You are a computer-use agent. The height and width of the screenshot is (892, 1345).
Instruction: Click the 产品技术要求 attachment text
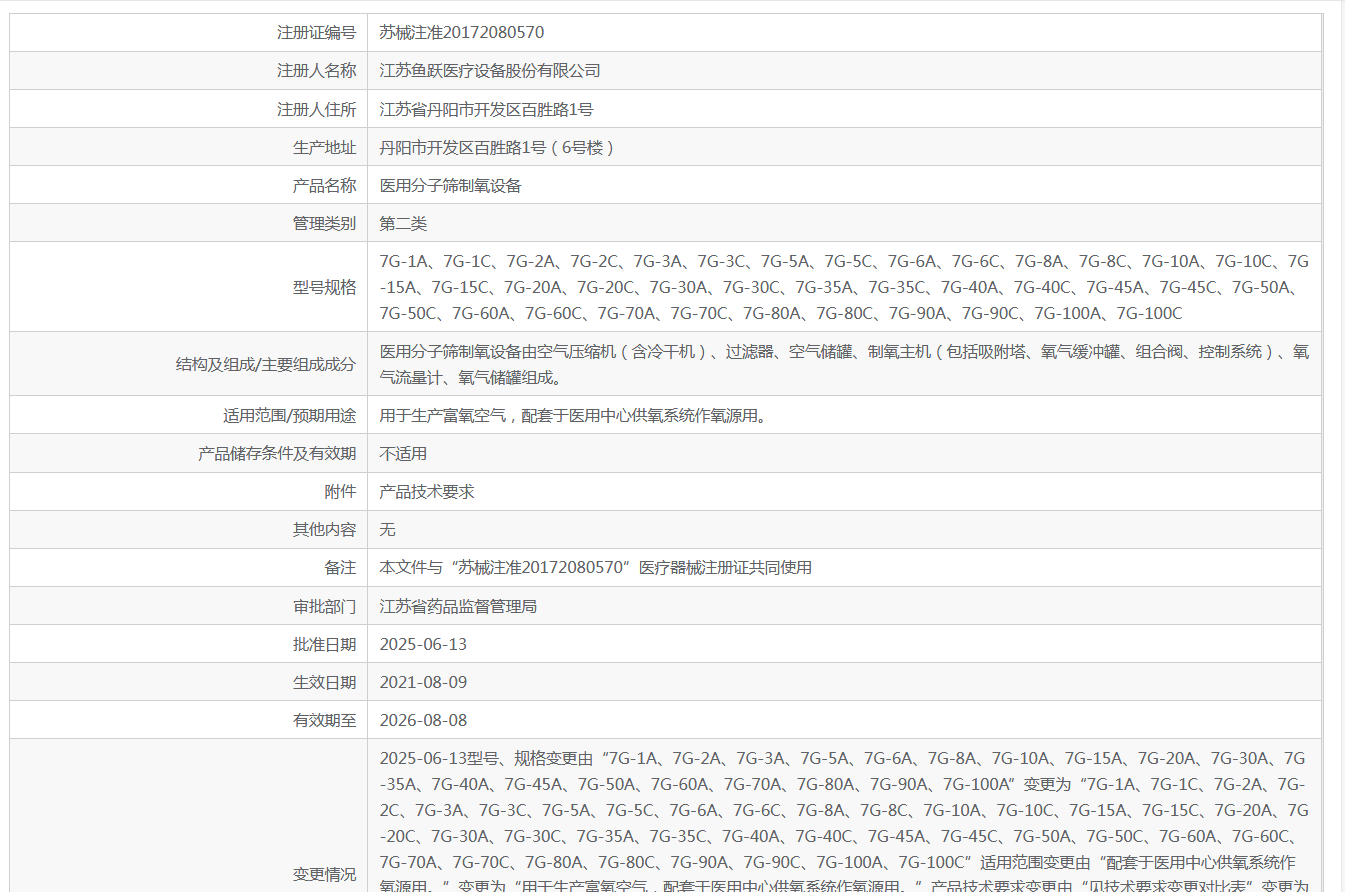[427, 491]
